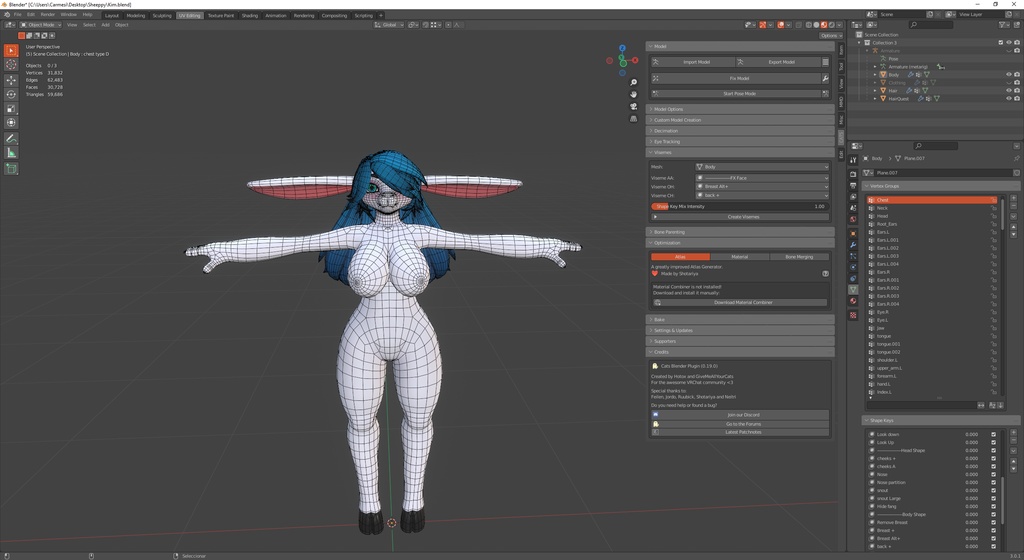
Task: Uncheck the Look down shape key checkbox
Action: [x=993, y=434]
